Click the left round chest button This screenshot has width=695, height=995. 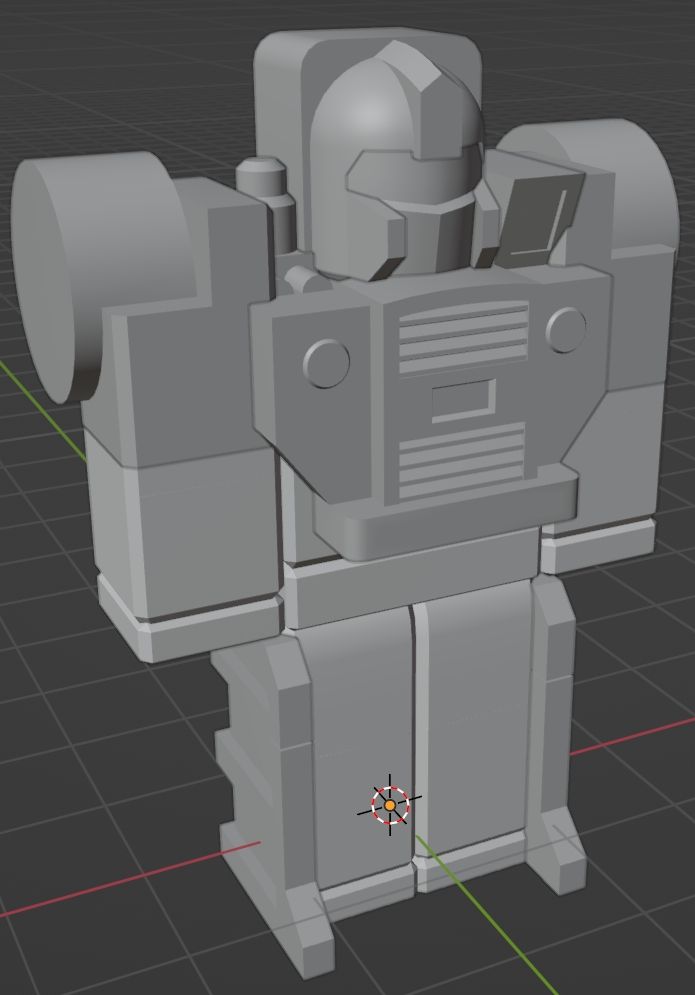[326, 363]
